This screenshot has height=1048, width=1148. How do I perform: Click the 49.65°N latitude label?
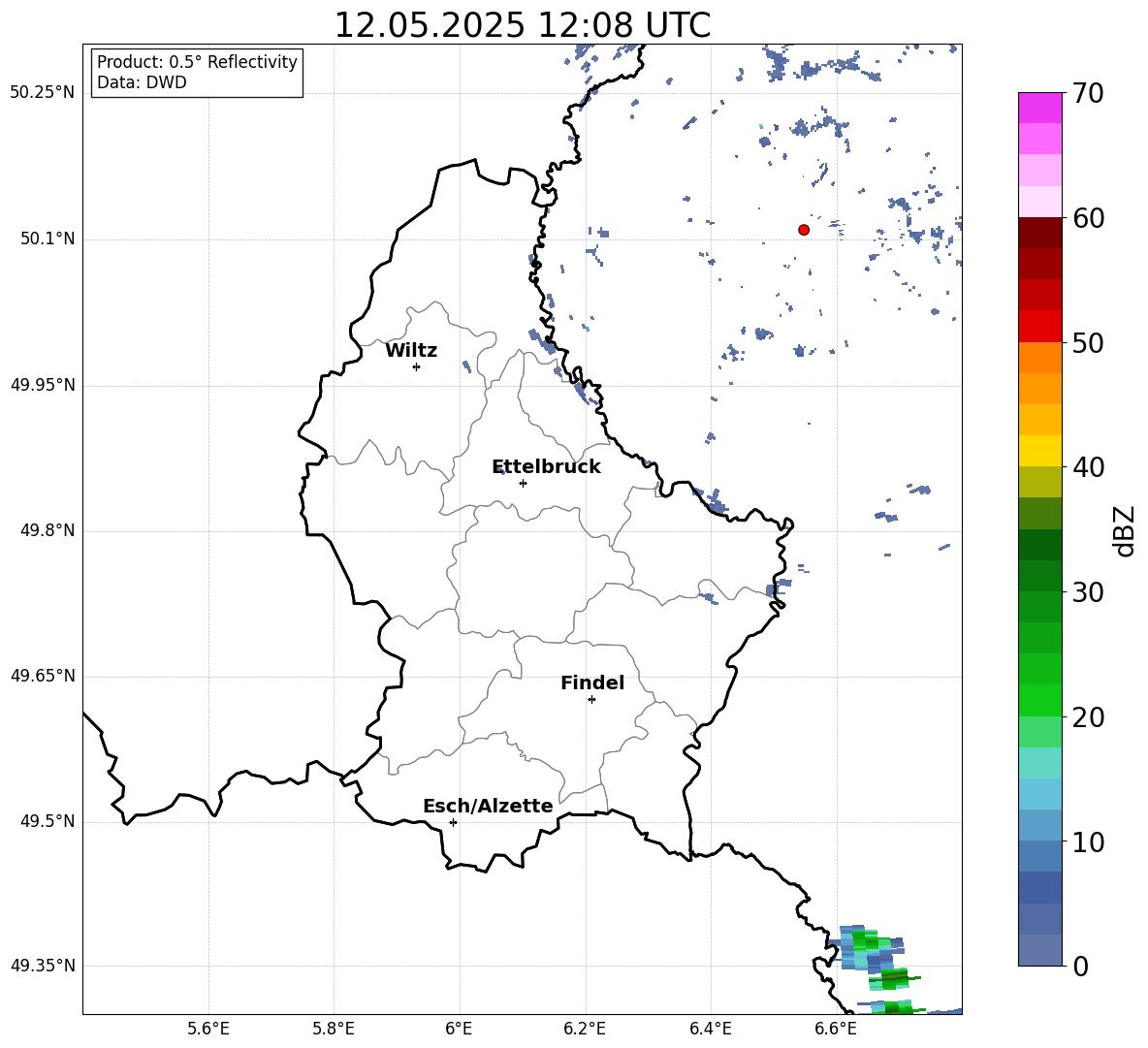[43, 676]
